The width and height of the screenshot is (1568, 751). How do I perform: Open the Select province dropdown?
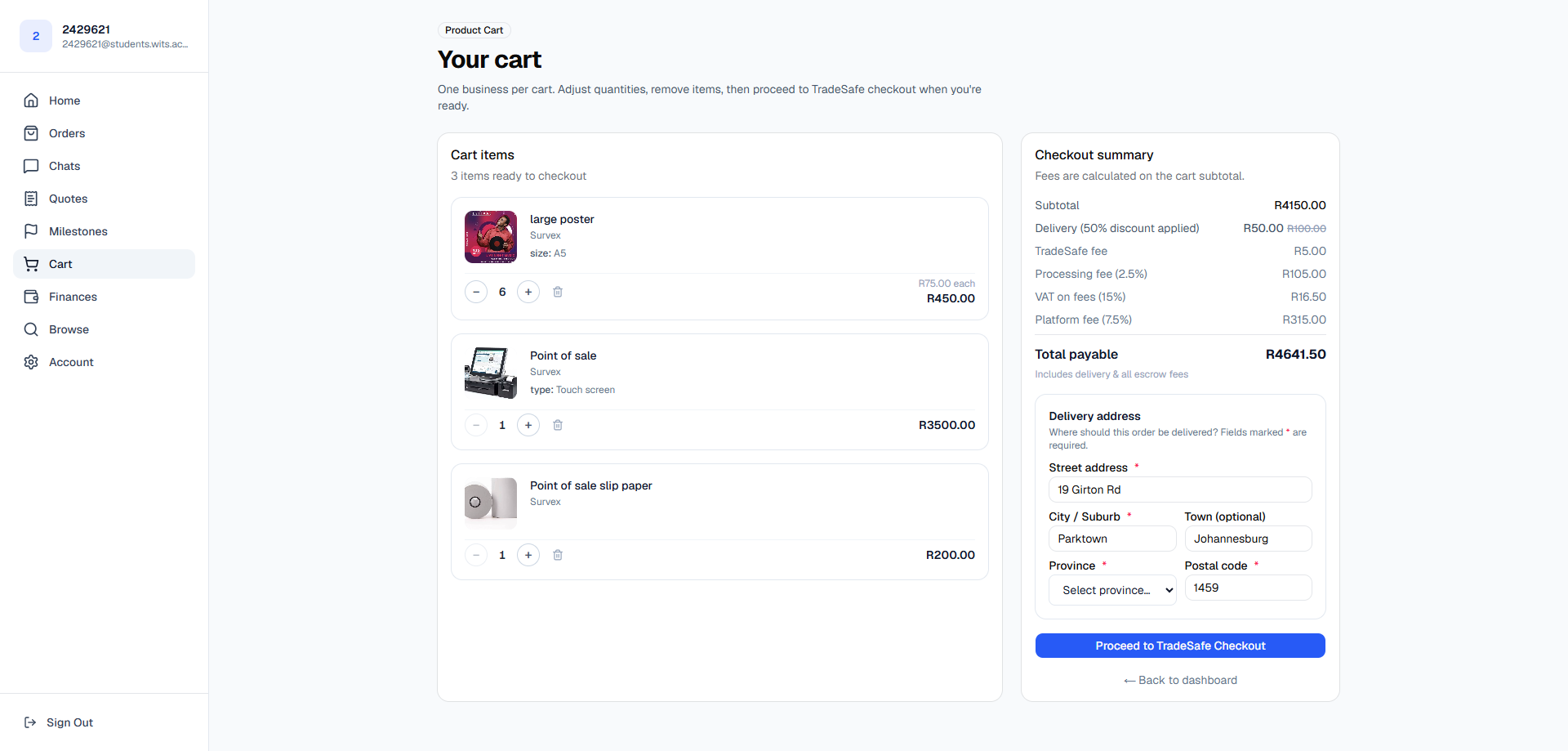(1112, 590)
